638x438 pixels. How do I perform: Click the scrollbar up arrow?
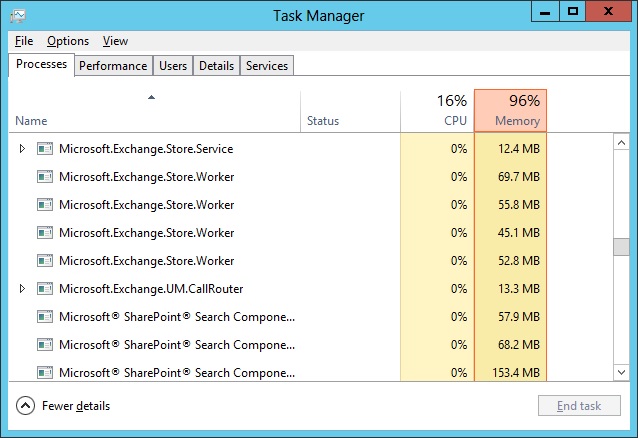coord(621,142)
